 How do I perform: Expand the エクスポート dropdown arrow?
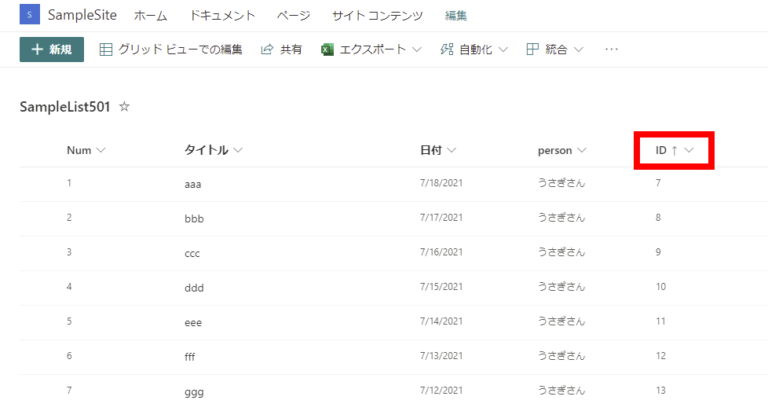pos(416,49)
